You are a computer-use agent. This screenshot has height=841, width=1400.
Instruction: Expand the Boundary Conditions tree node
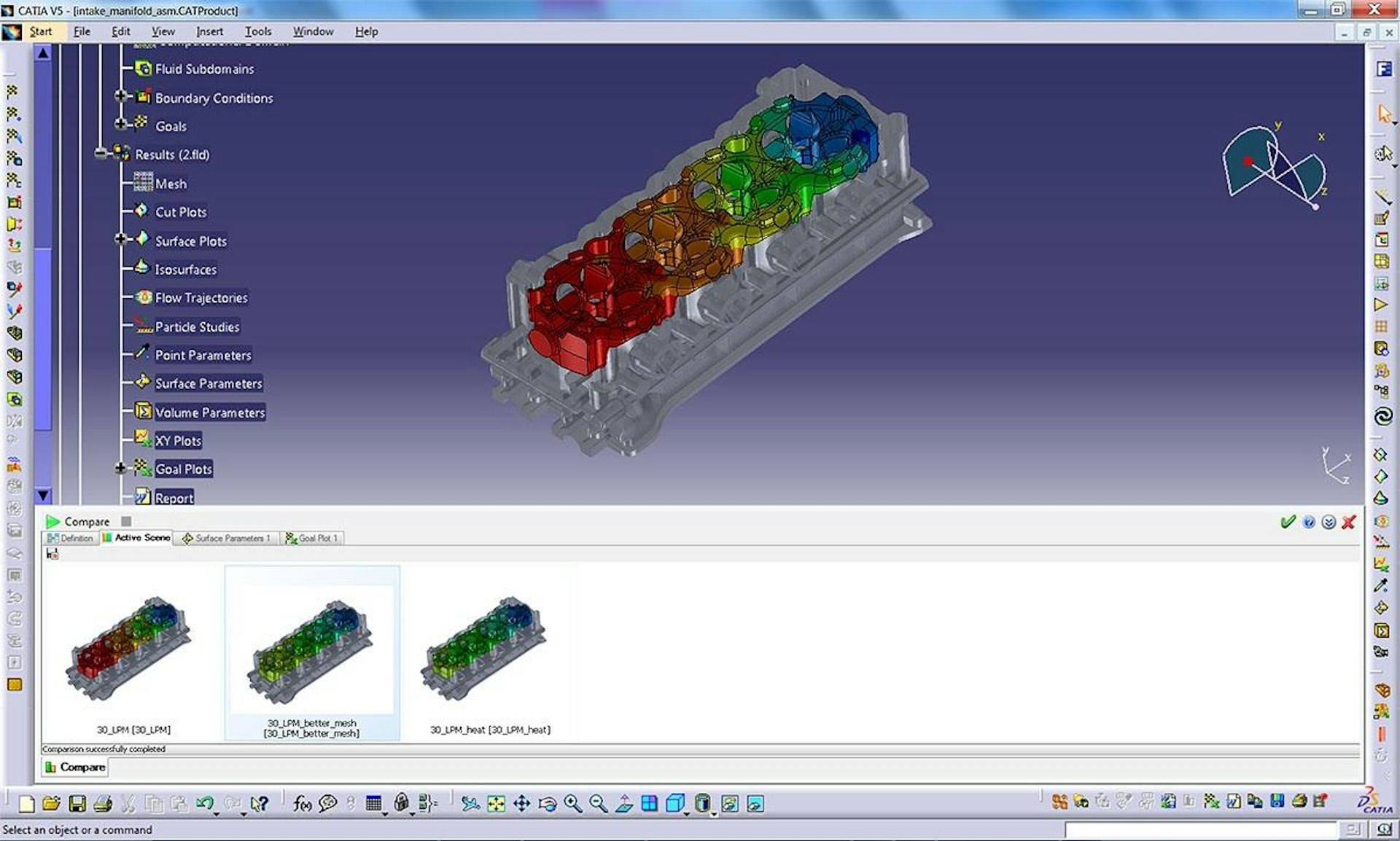(120, 96)
